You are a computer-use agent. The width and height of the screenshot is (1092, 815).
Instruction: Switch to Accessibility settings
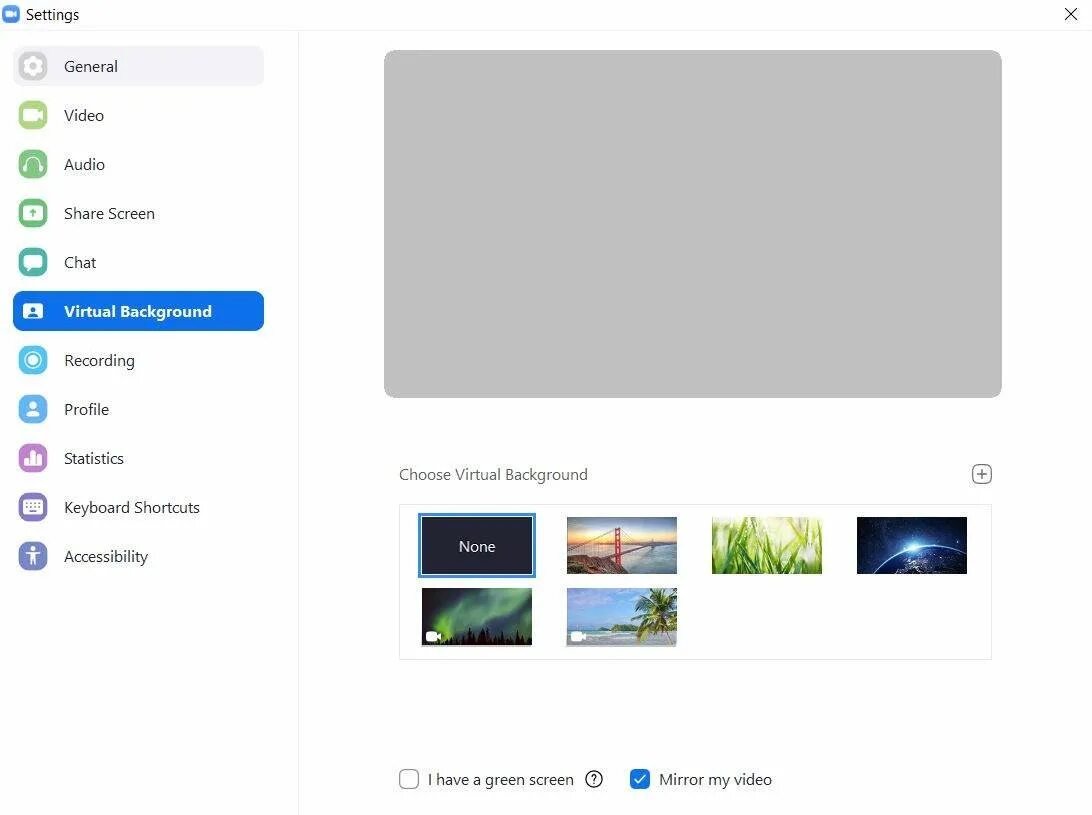pos(139,556)
